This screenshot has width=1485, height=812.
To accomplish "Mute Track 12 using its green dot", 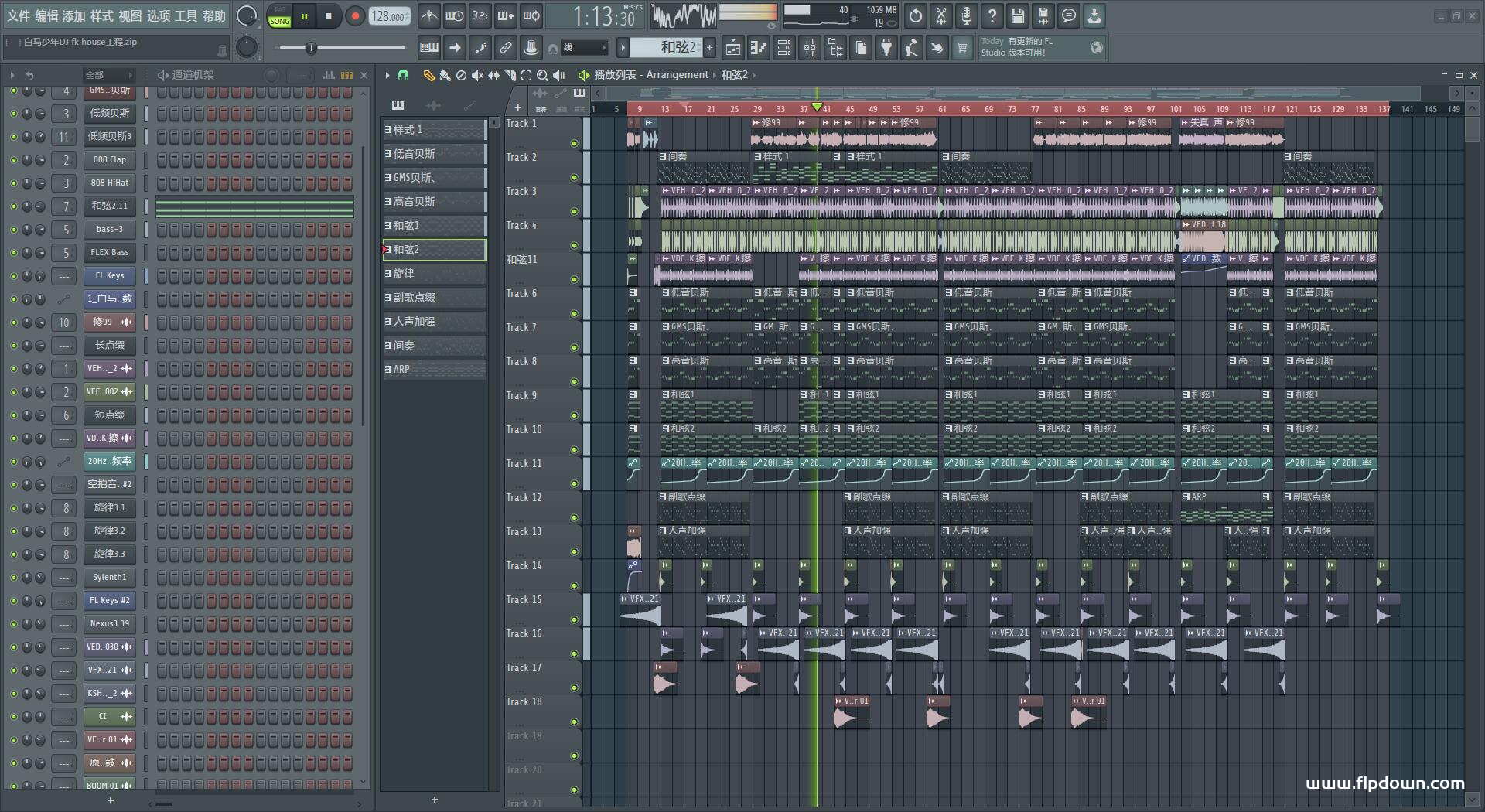I will click(574, 517).
